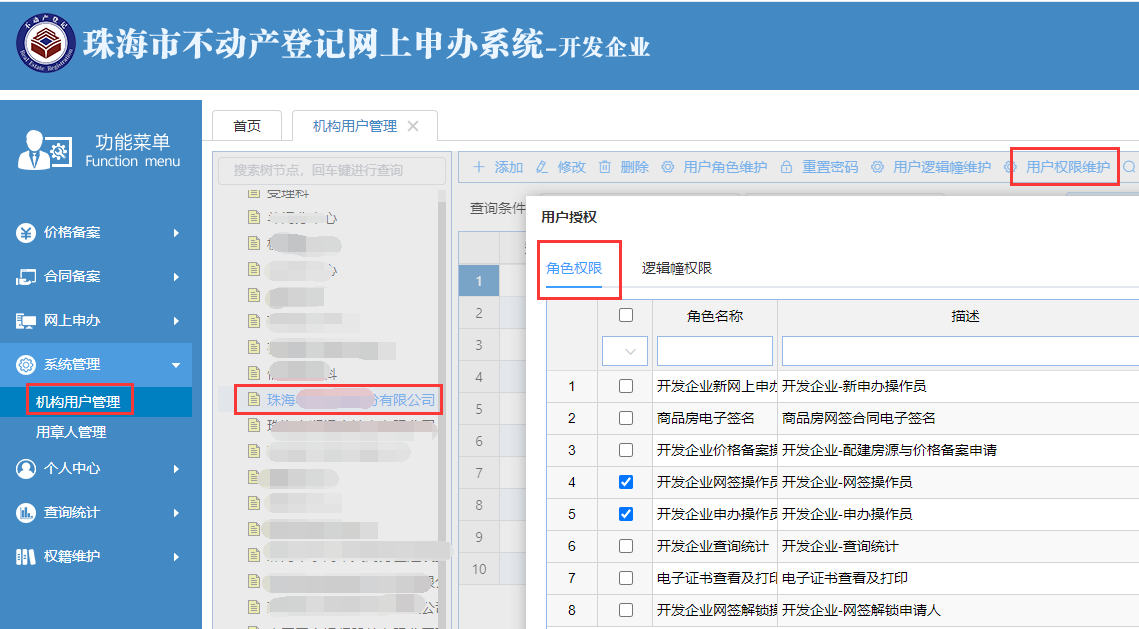Click the 角色名称 filter input field
Viewport: 1139px width, 629px height.
point(714,351)
